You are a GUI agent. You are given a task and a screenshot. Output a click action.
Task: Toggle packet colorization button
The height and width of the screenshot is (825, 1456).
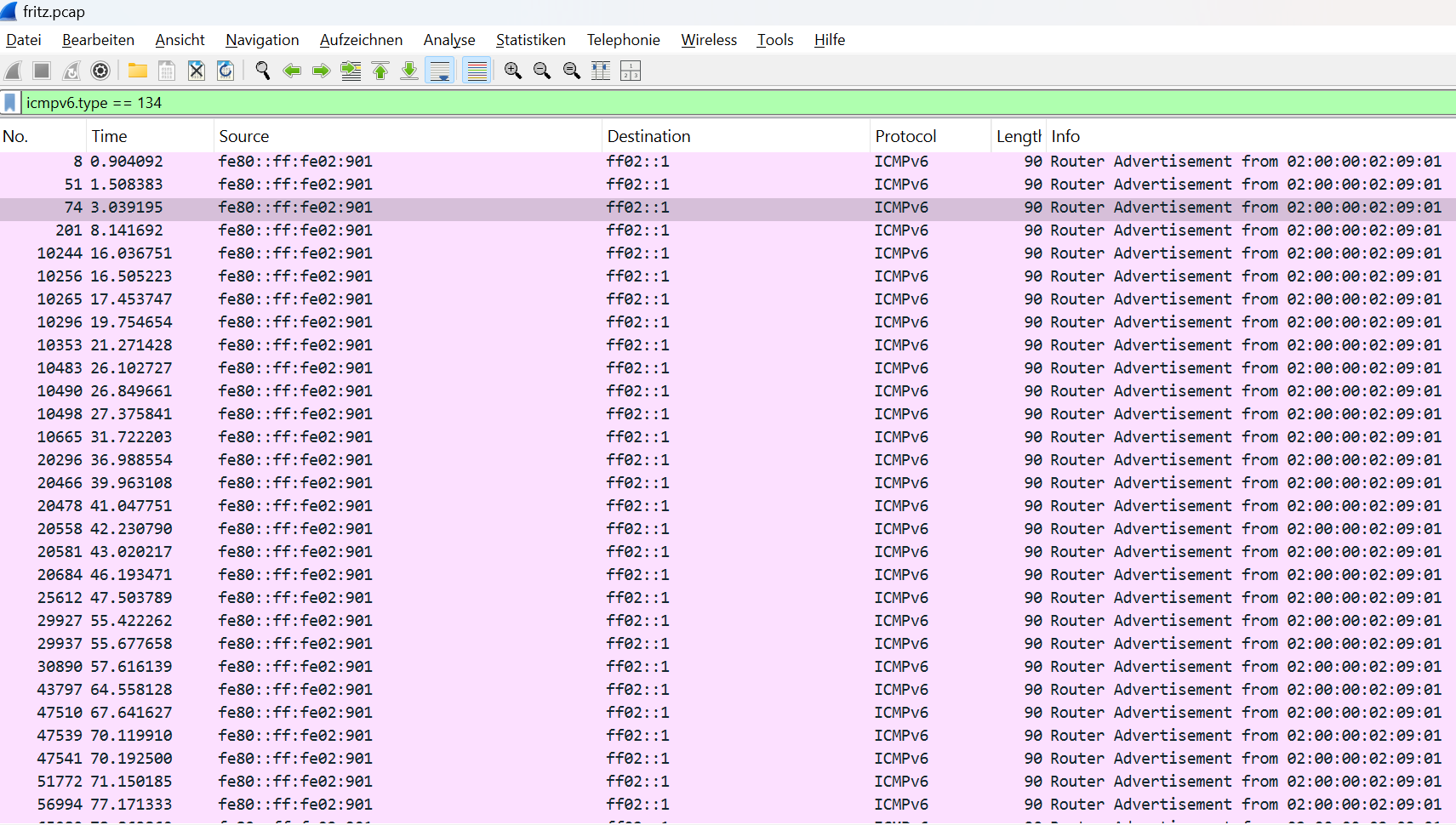coord(477,71)
